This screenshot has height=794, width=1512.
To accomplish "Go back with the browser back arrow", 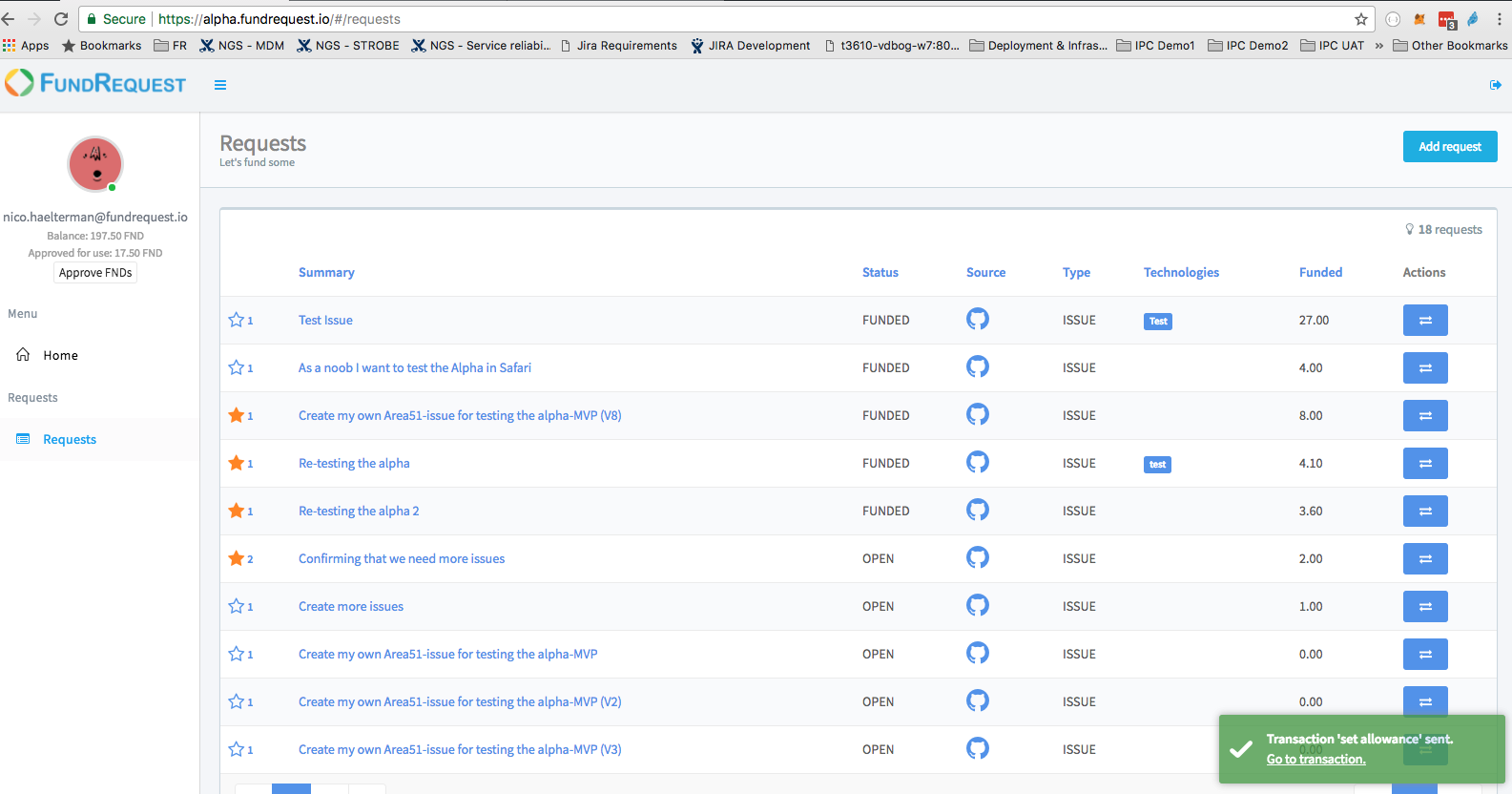I will (9, 19).
